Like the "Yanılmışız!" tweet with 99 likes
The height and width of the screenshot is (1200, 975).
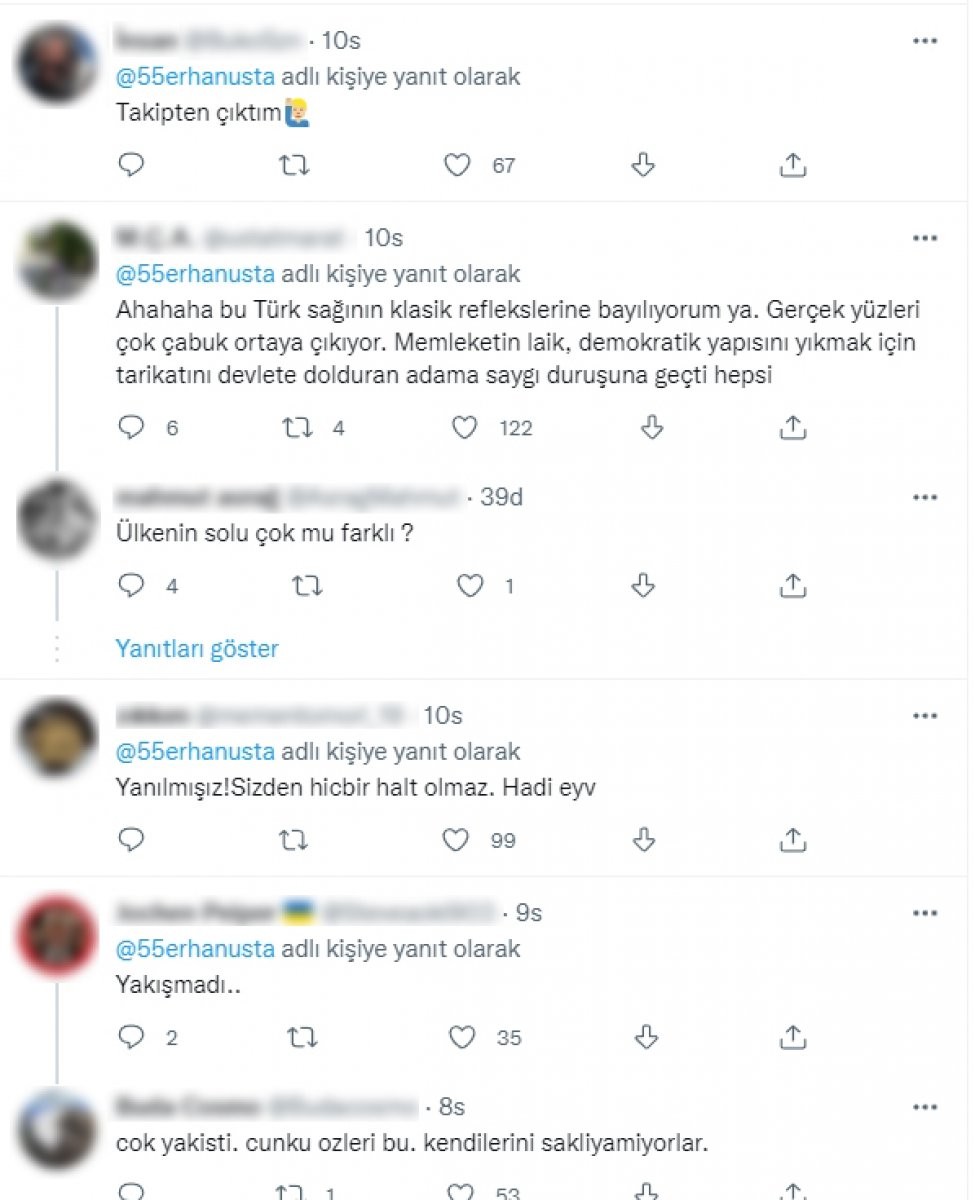[x=456, y=840]
